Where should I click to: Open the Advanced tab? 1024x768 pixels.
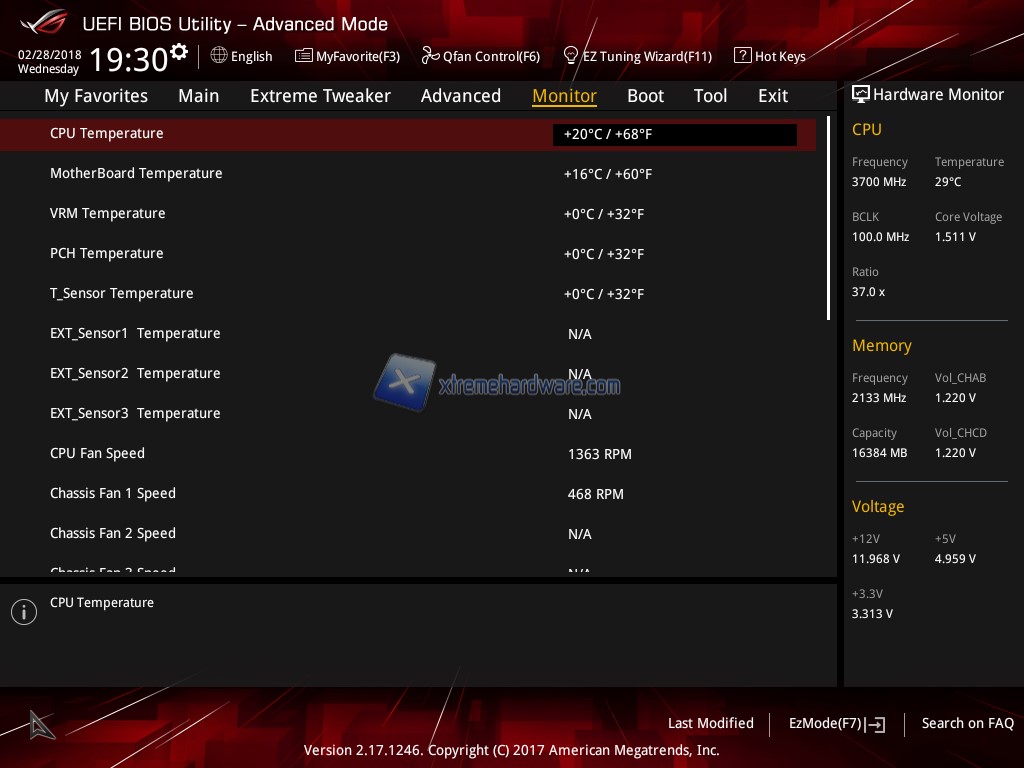coord(461,96)
